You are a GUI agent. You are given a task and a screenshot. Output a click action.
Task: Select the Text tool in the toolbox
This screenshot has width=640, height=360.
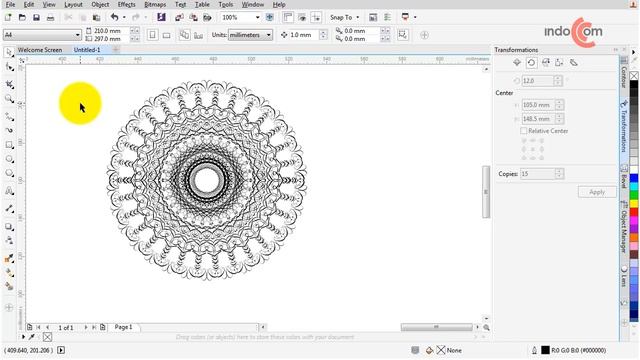coord(9,191)
